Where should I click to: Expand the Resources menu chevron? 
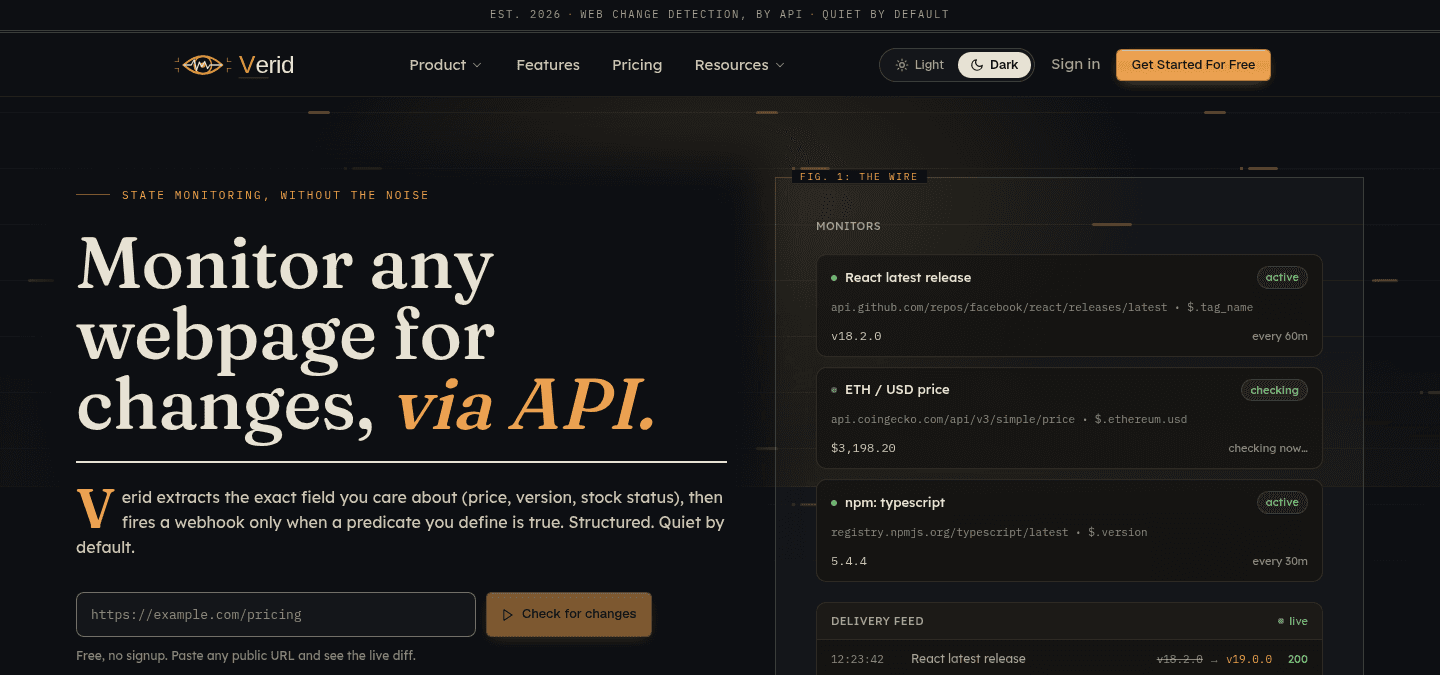[780, 65]
